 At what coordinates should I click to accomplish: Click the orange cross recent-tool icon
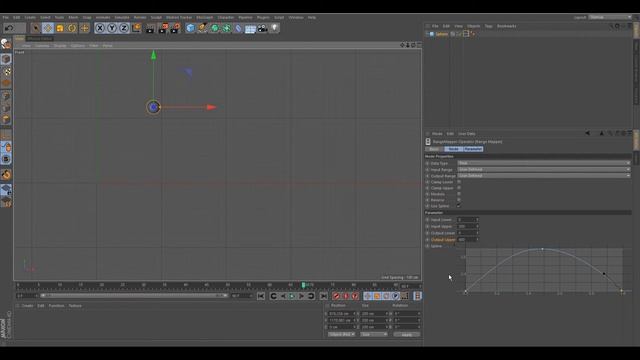(84, 28)
